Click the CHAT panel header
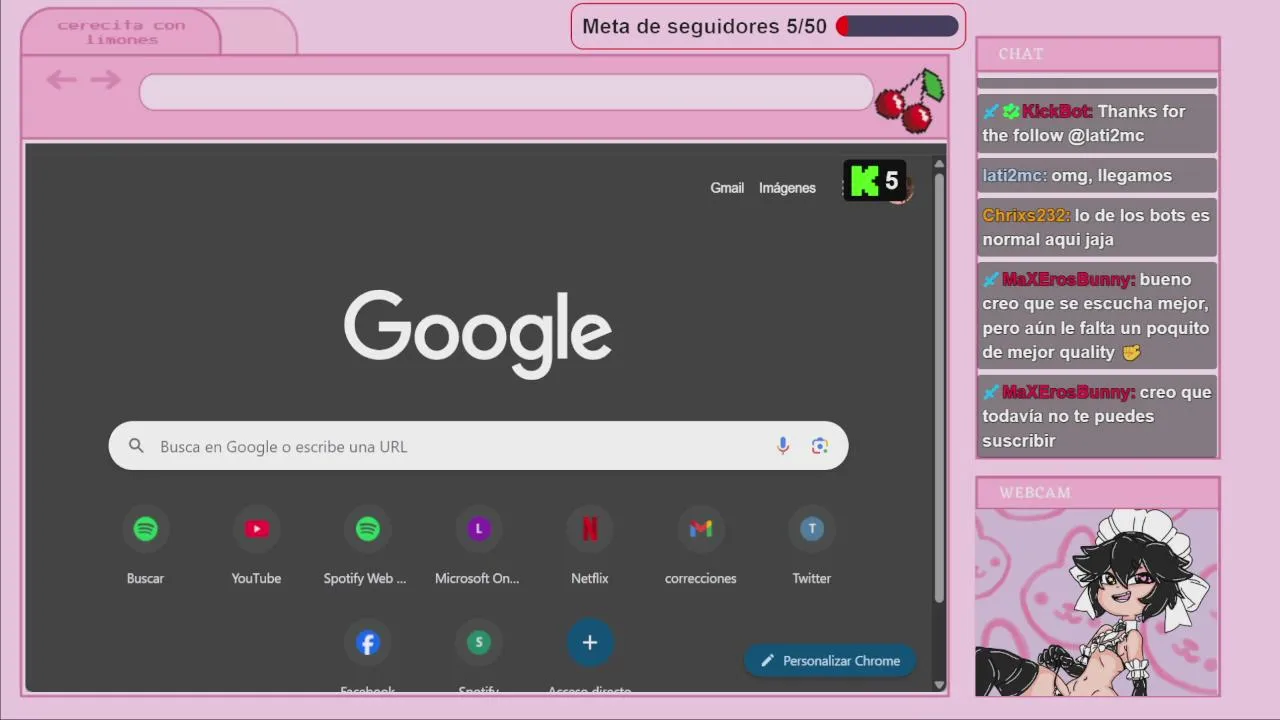Screen dimensions: 1280x720 click(x=1097, y=54)
